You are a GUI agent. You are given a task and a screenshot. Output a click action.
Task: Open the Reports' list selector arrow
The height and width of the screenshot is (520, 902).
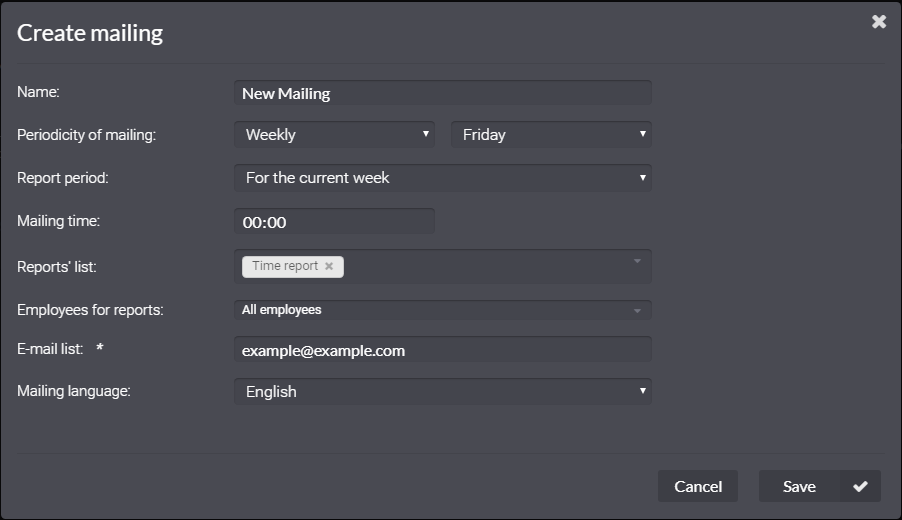[637, 261]
